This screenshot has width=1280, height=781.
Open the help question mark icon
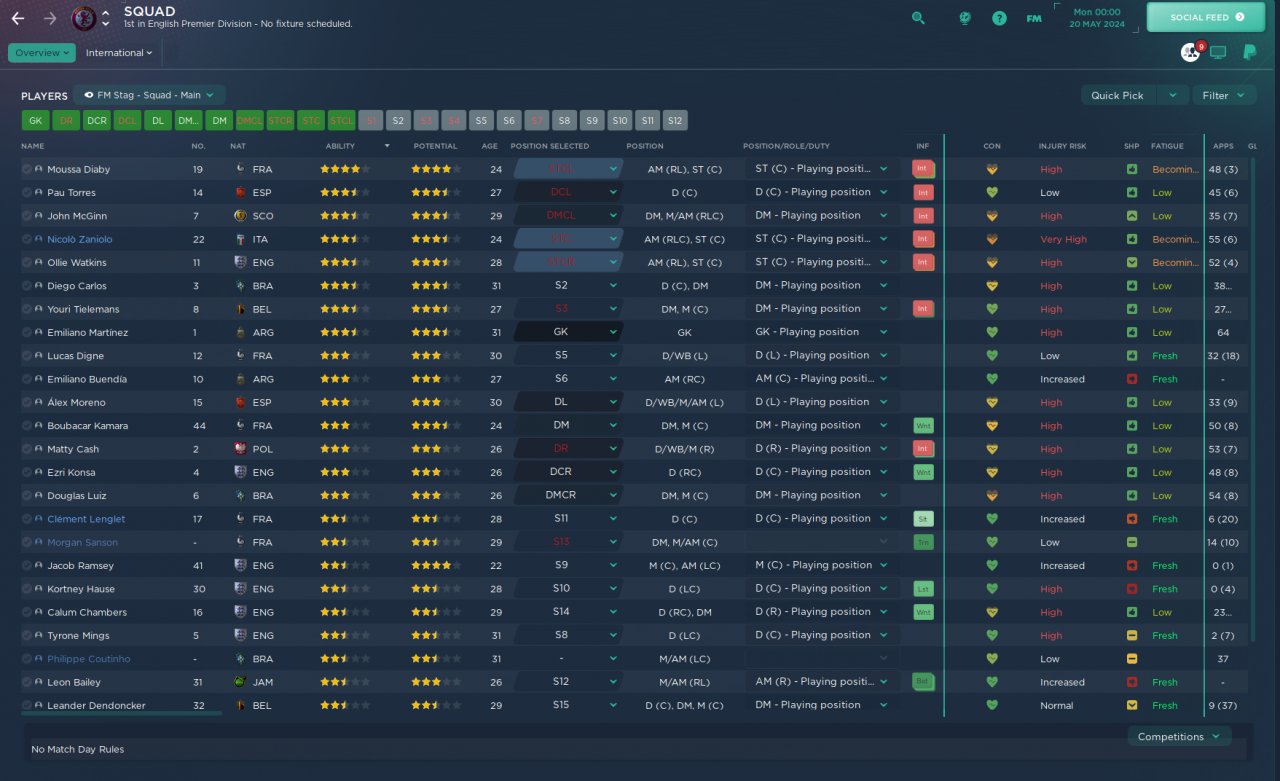pos(999,18)
